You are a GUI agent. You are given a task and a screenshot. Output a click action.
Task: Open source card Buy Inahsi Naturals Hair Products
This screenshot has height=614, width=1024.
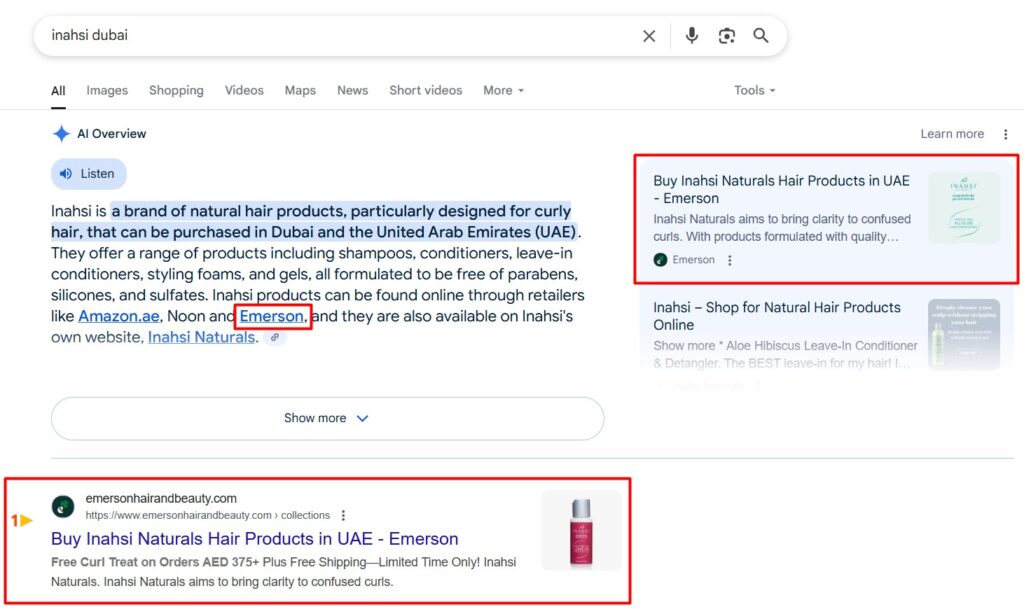[x=825, y=219]
